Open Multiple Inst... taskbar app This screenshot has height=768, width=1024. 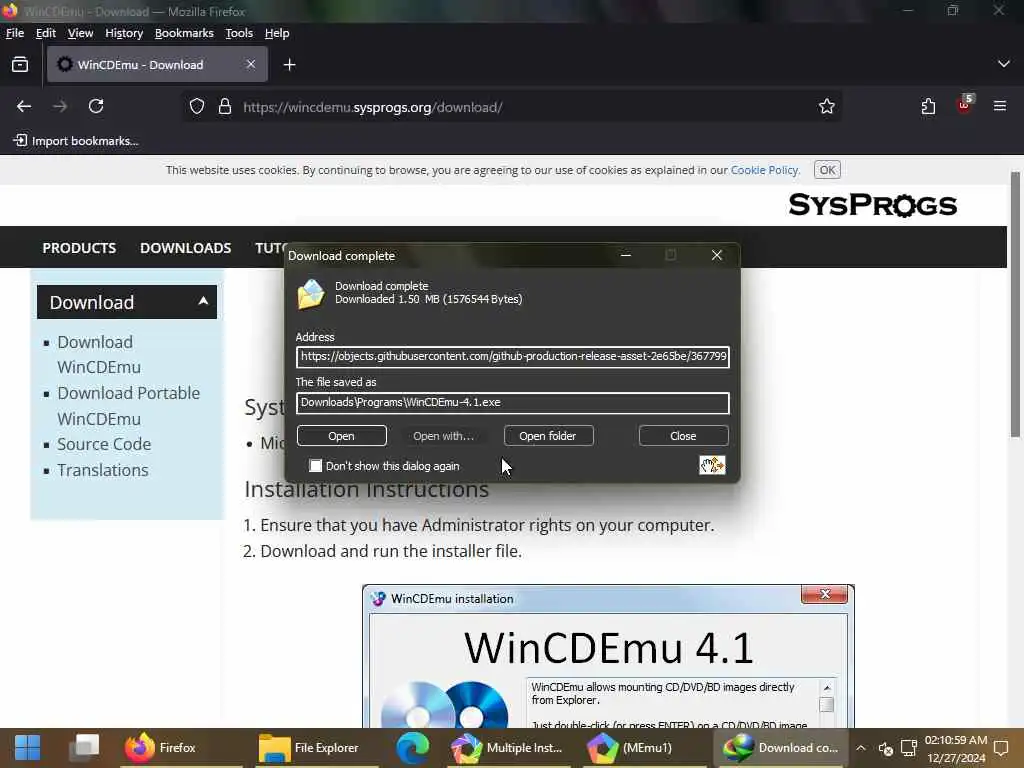coord(507,748)
